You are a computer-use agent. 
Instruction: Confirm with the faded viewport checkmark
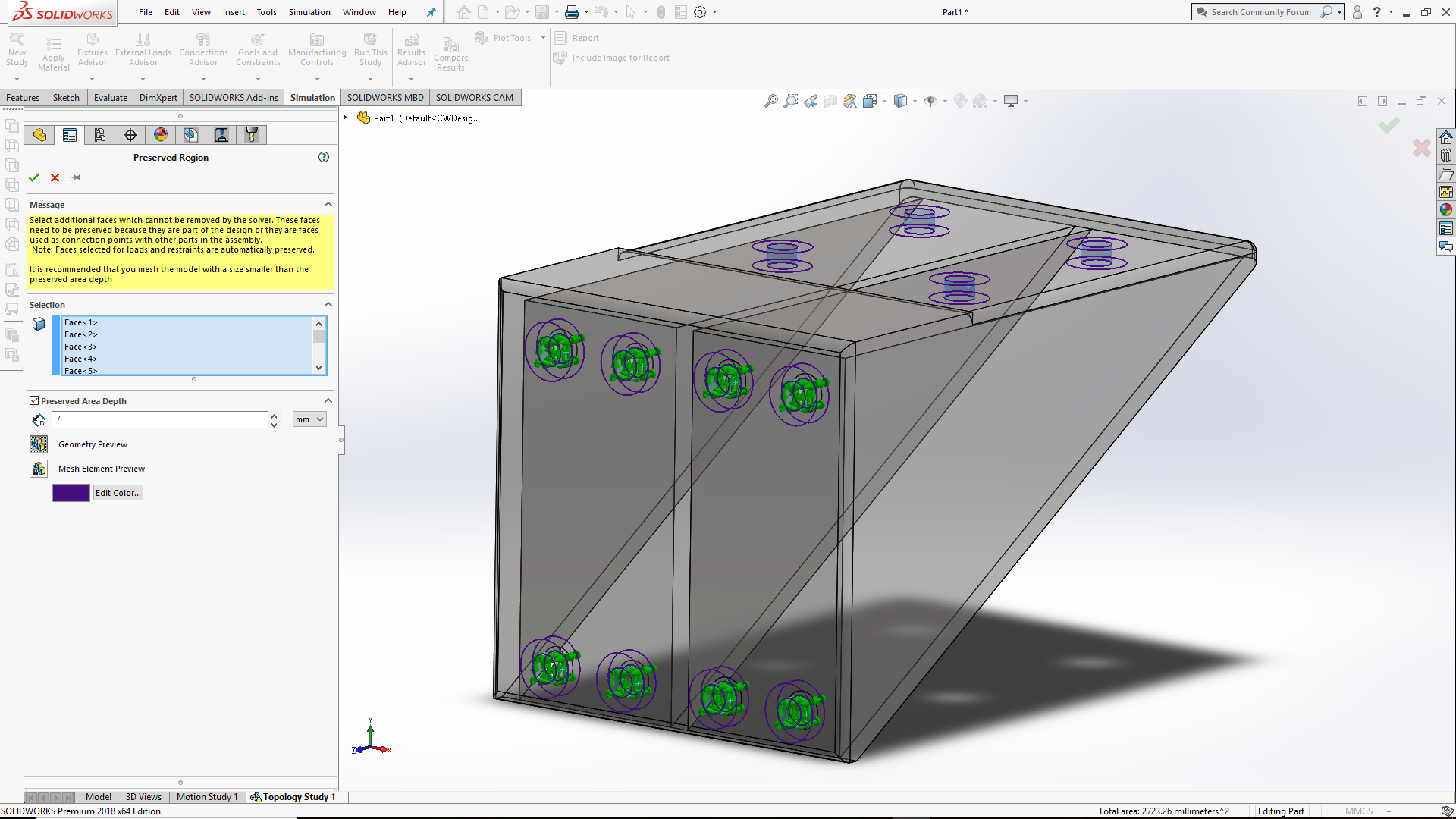pos(1389,125)
